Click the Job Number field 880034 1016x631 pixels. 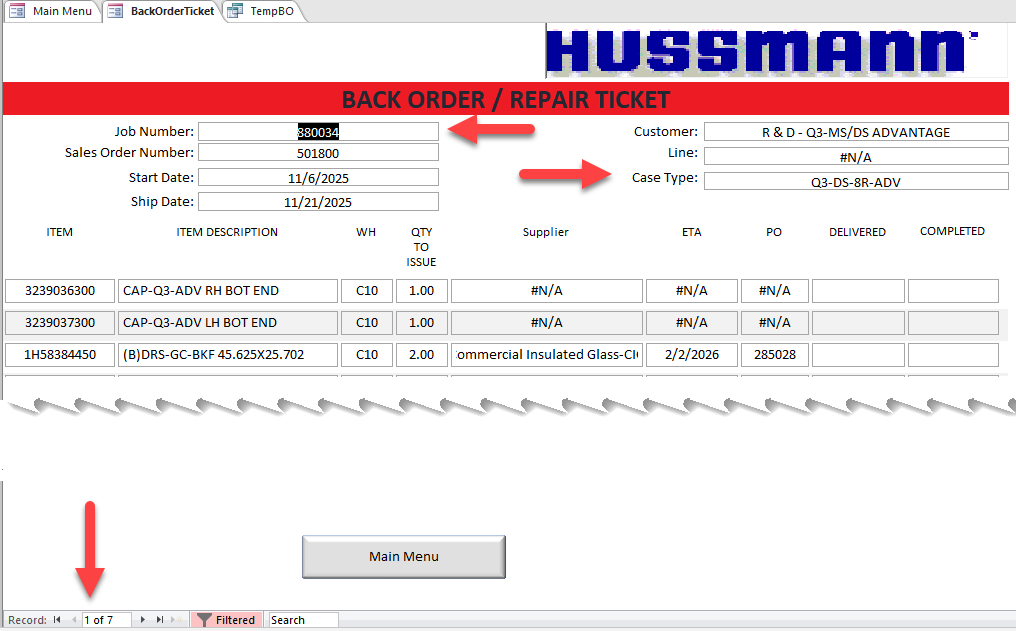coord(318,132)
